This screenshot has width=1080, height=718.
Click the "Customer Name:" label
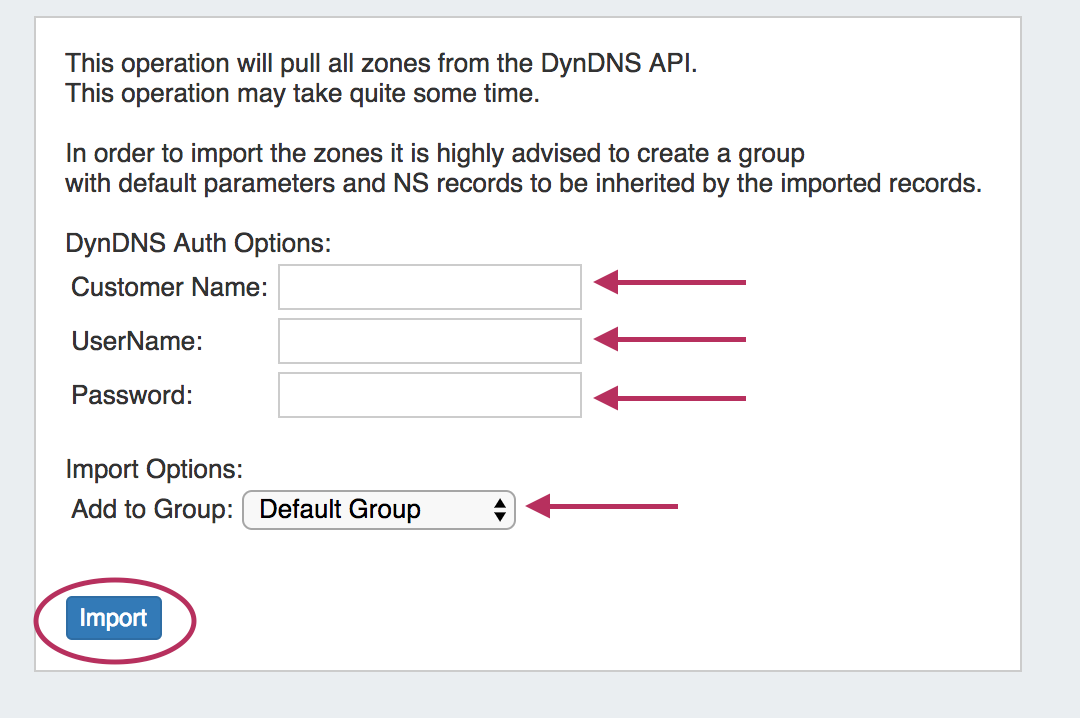point(170,288)
